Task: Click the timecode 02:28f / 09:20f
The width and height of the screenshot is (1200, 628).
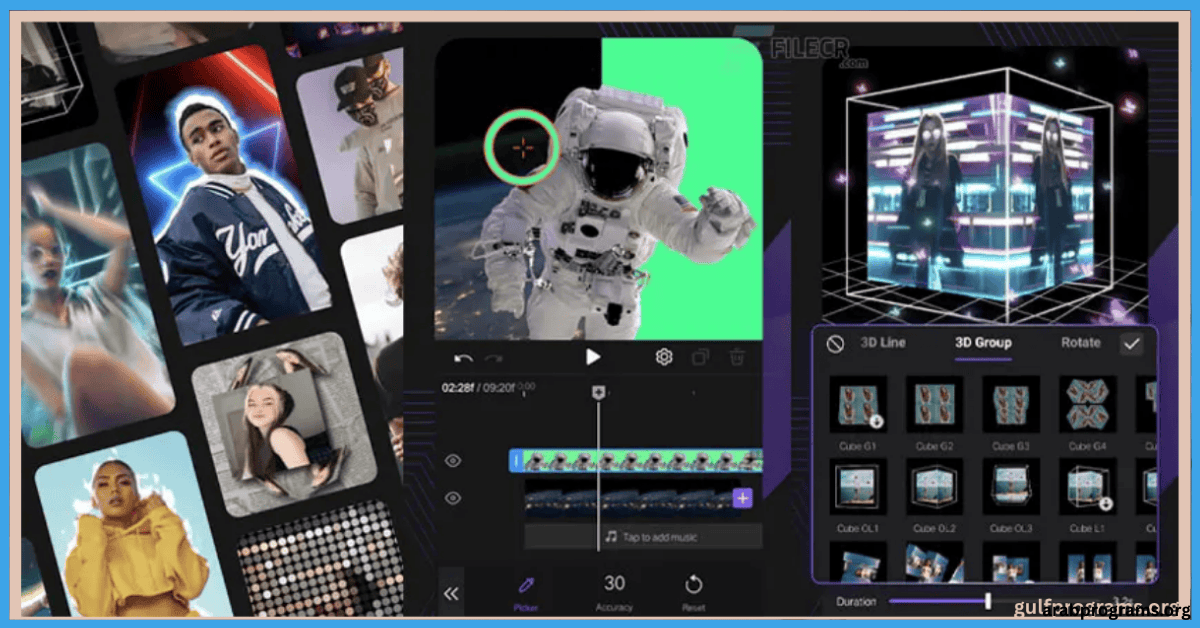Action: coord(481,388)
